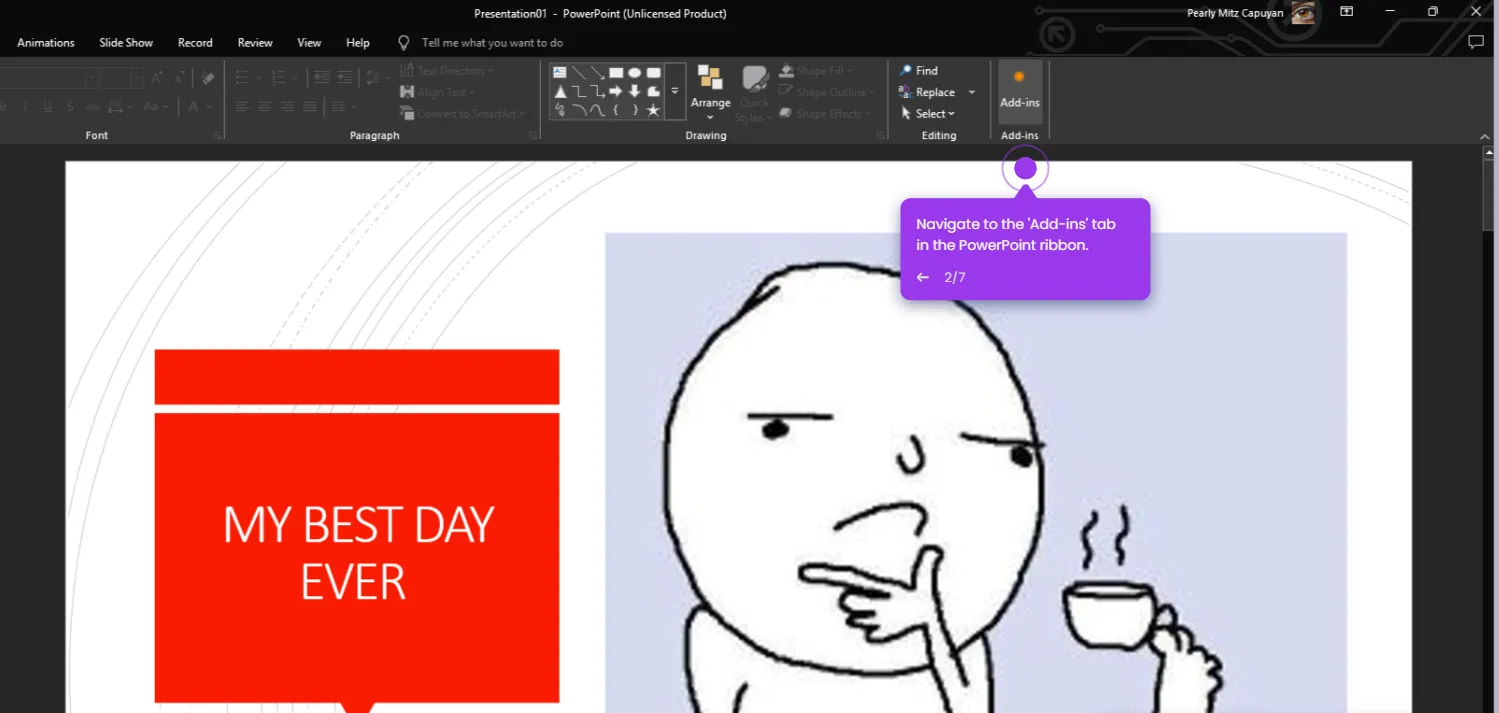Select the straight Line shape

[x=579, y=72]
